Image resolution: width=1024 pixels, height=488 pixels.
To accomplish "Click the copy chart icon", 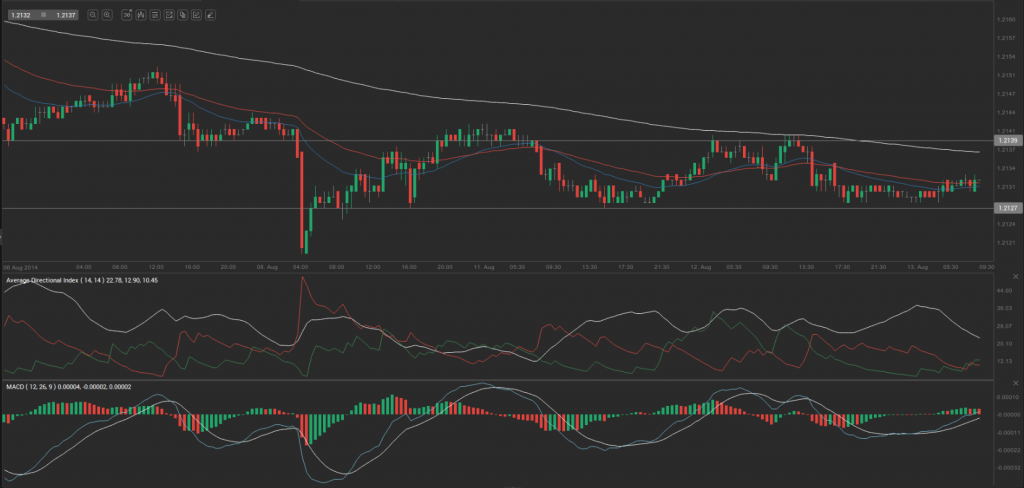I will (x=183, y=15).
